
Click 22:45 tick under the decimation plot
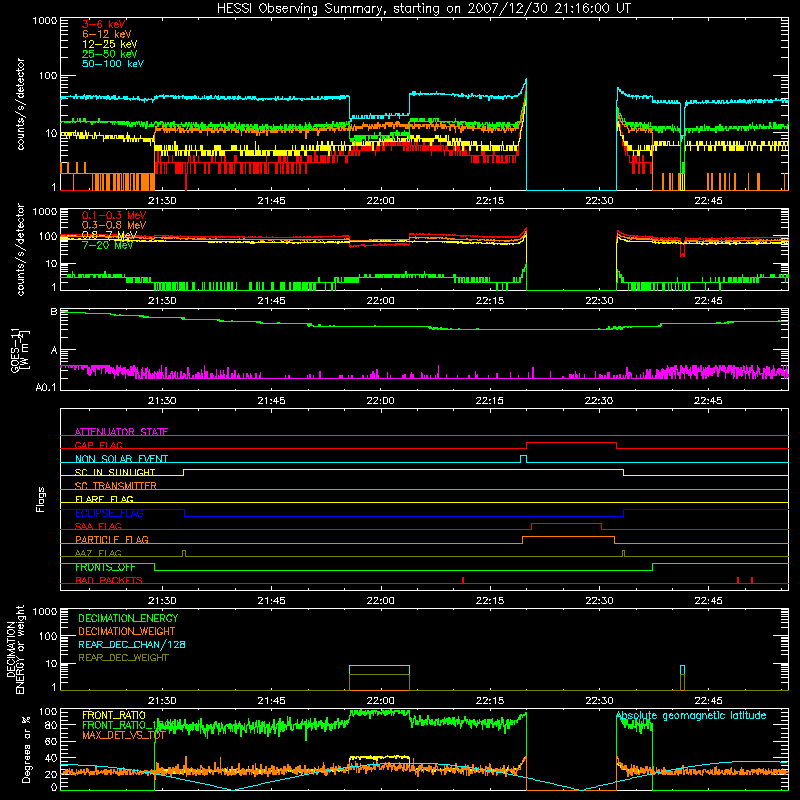[708, 701]
